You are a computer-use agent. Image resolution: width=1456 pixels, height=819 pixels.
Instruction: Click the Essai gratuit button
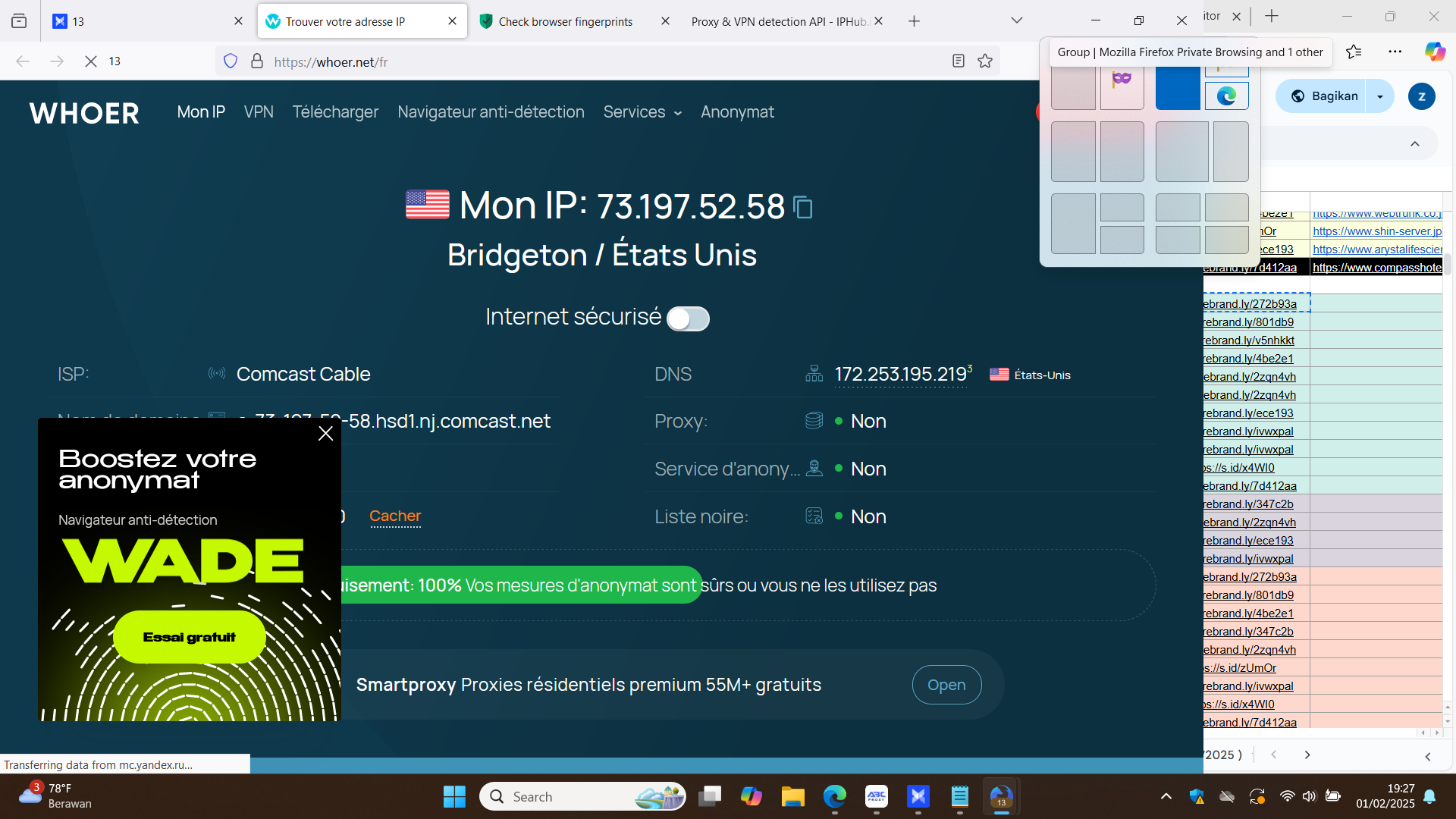click(x=190, y=637)
